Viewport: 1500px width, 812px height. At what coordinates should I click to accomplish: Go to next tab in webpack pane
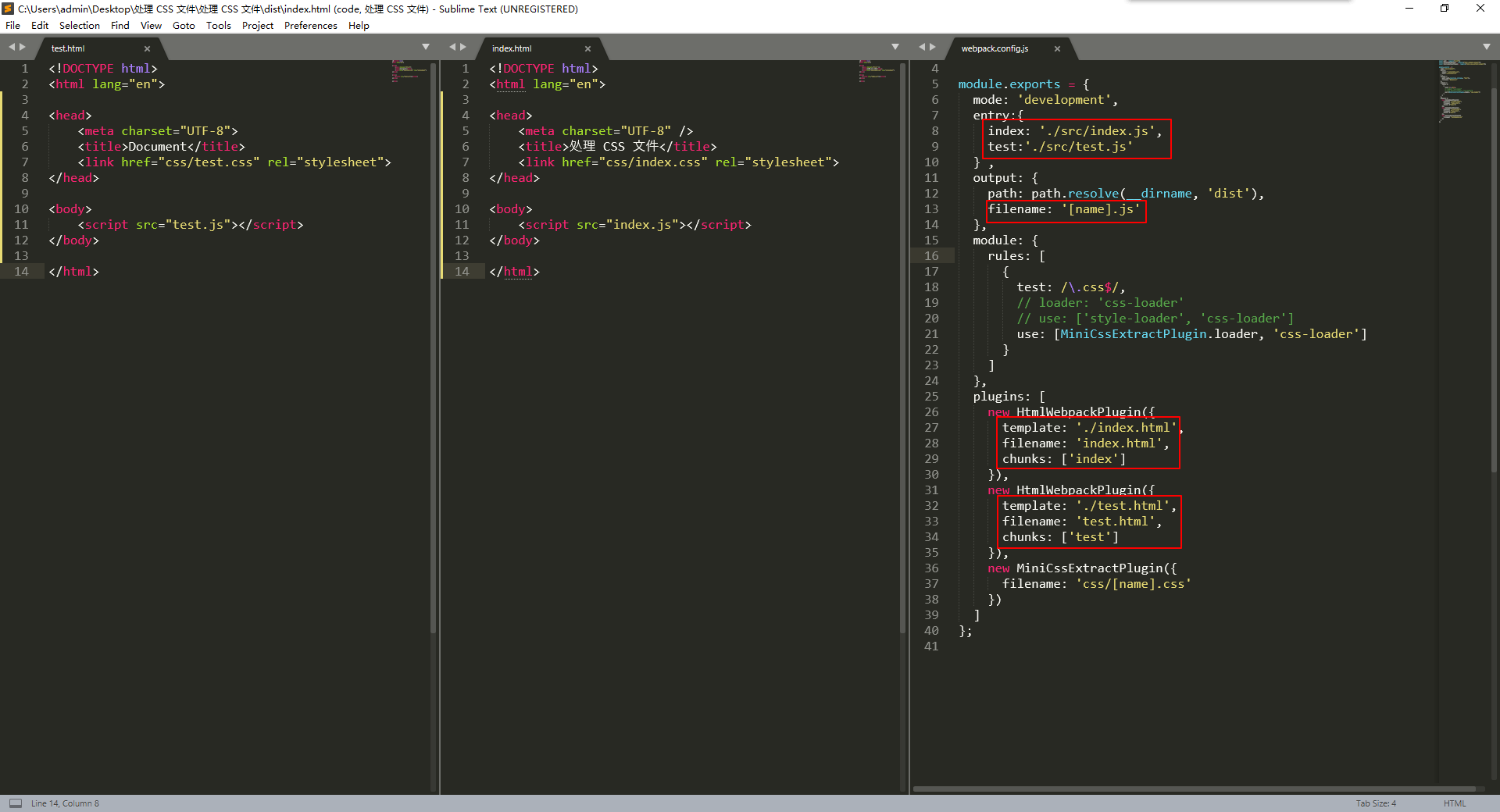[933, 47]
